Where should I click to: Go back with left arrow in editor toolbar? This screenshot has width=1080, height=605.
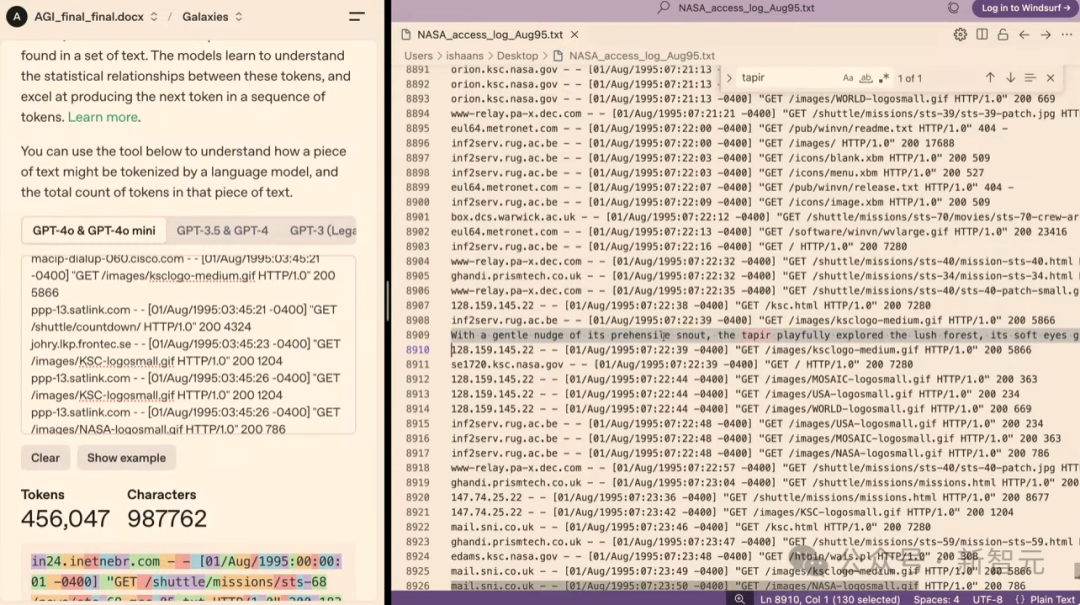(1024, 34)
